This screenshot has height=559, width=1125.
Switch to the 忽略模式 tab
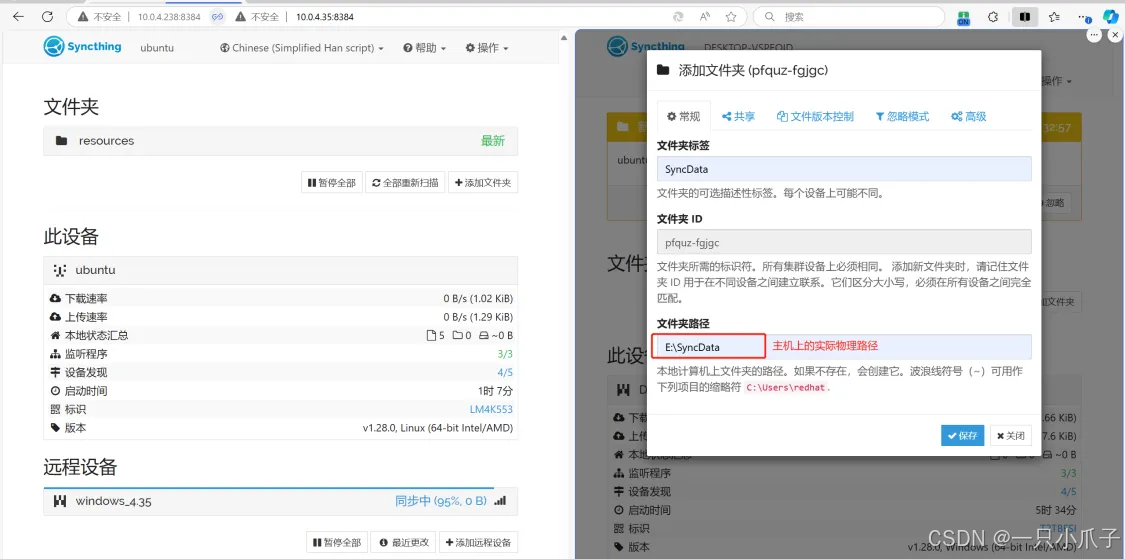902,116
